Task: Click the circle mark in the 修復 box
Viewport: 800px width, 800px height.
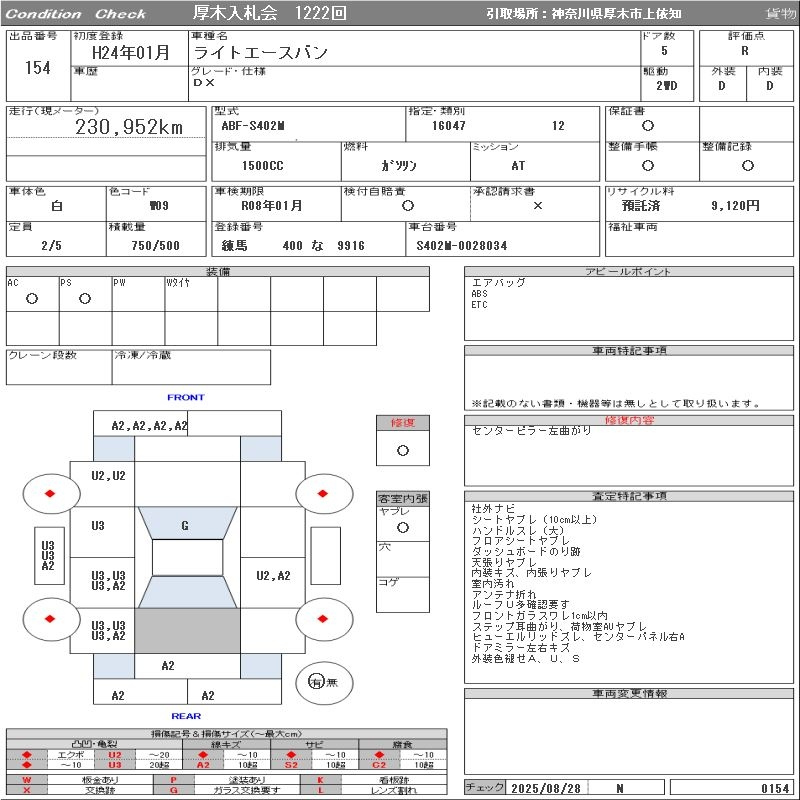Action: coord(403,451)
